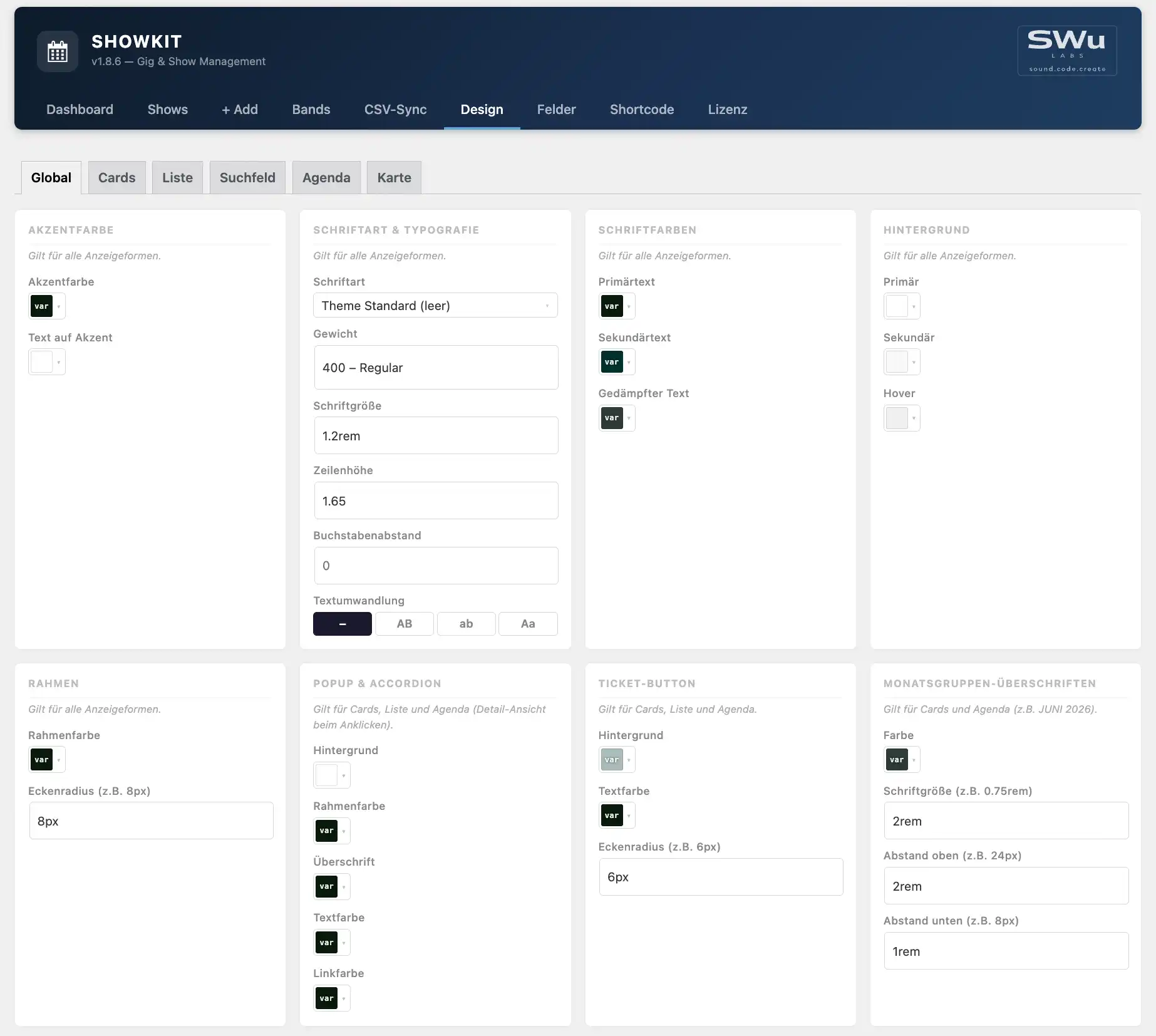Open the Sekundärtext color picker
The image size is (1156, 1036).
[617, 362]
